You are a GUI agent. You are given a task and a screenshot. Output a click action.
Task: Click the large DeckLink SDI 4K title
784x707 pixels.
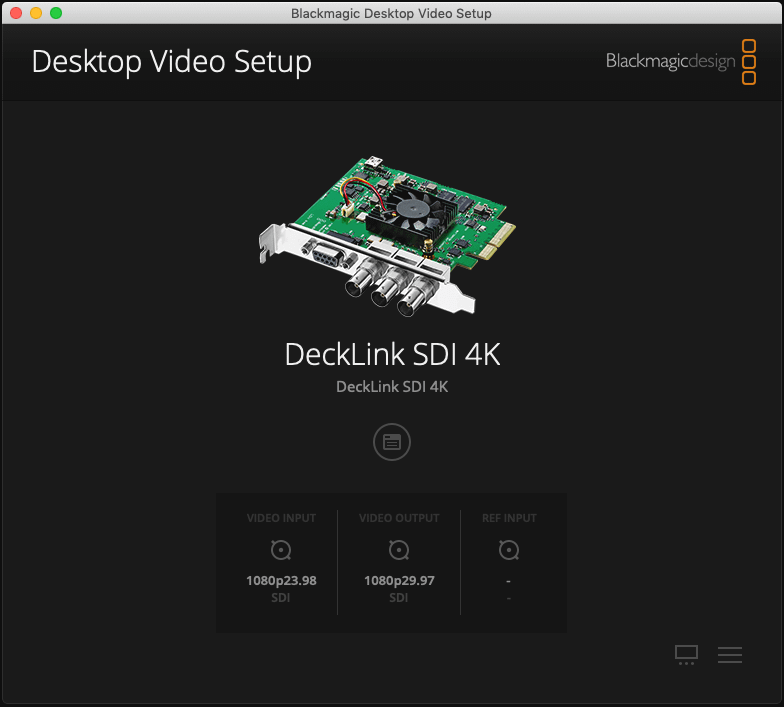392,354
